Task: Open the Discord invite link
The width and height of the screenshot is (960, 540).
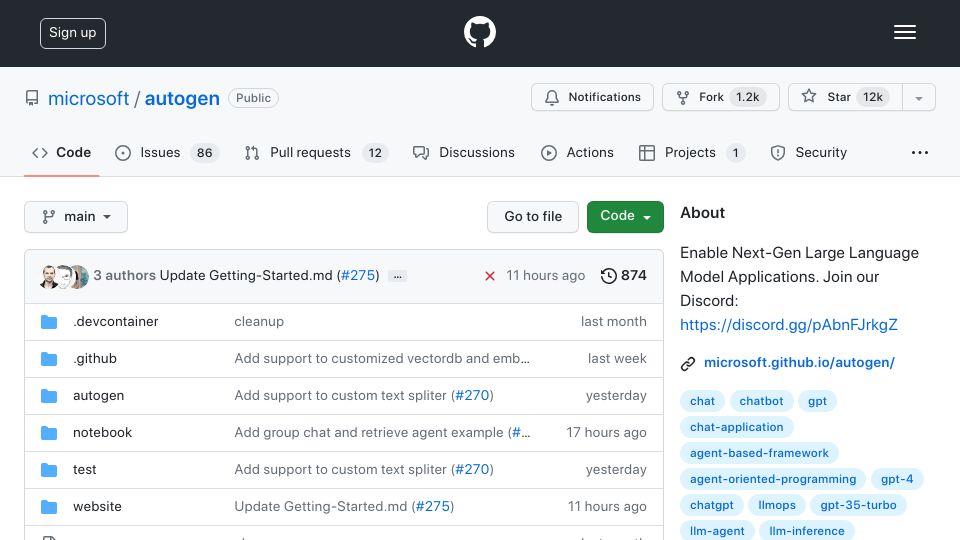Action: pos(789,324)
